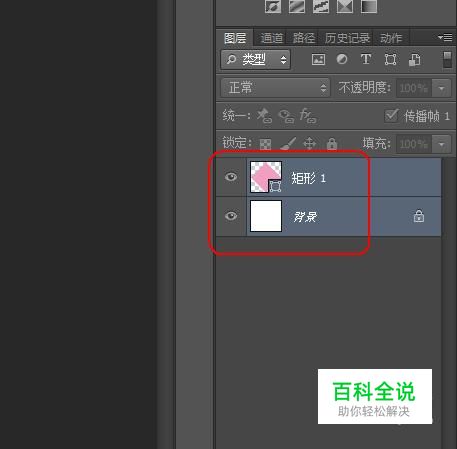Toggle the layer filtering switch

point(447,60)
